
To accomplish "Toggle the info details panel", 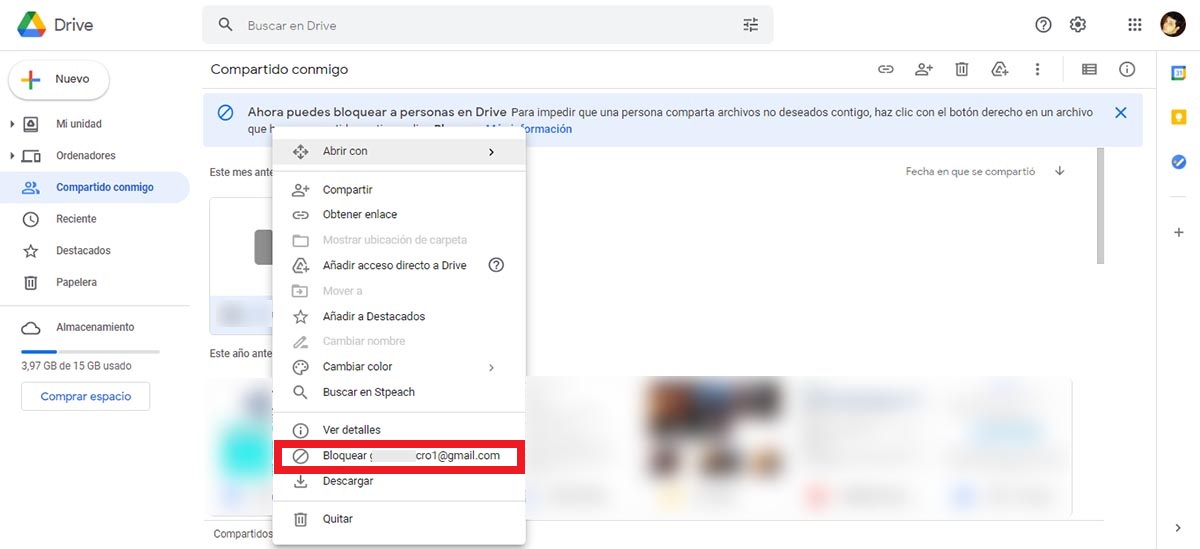I will 1127,69.
